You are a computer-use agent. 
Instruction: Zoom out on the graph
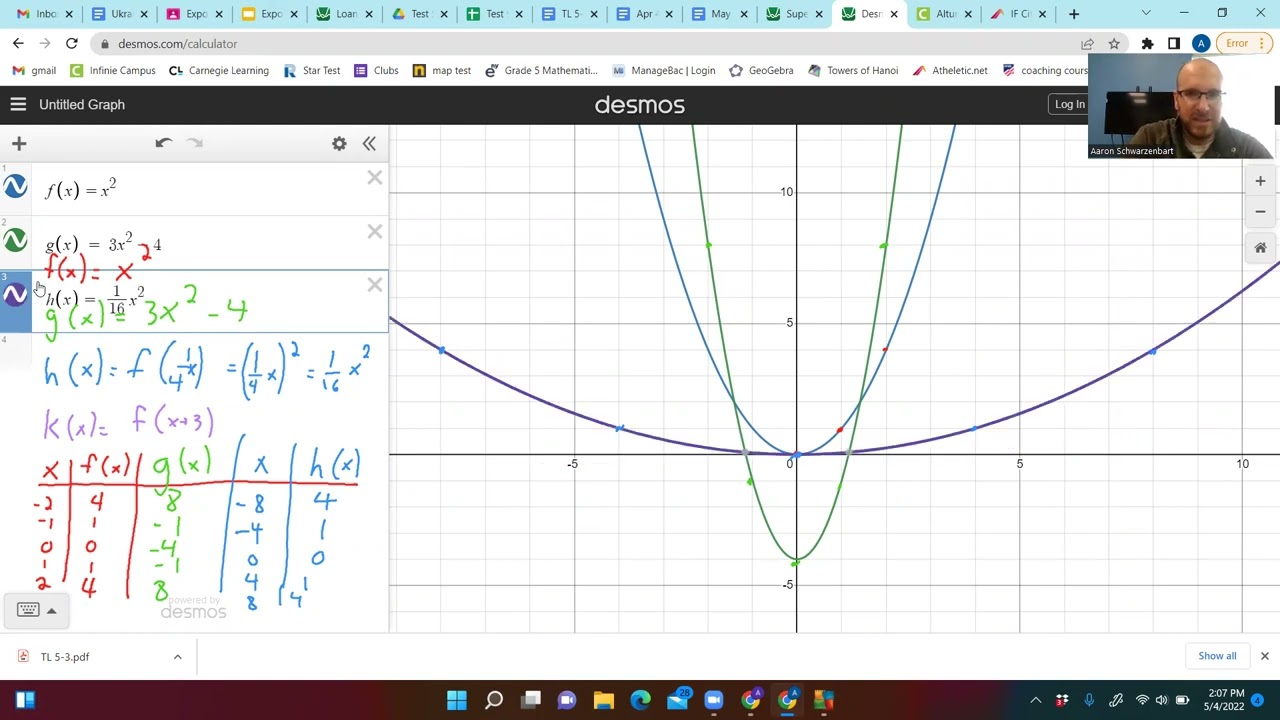[1260, 211]
